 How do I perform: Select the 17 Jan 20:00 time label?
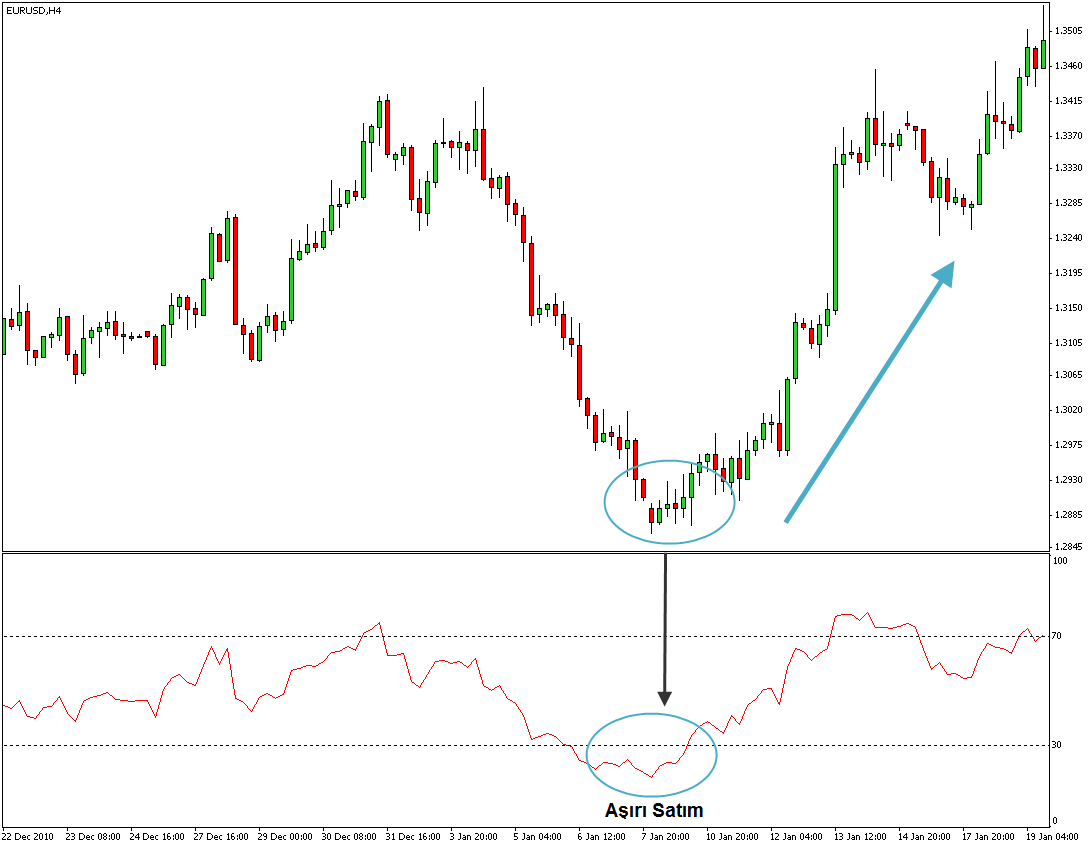(988, 837)
